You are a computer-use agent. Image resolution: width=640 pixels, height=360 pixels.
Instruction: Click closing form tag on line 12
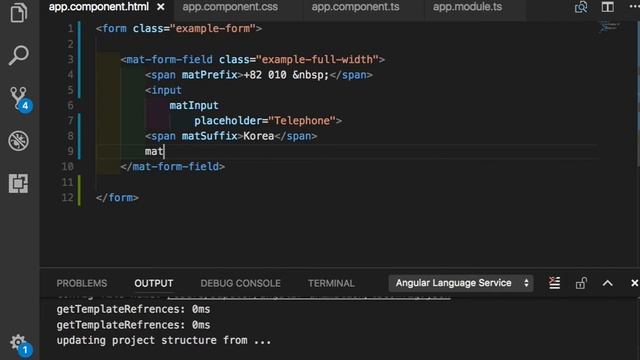(117, 198)
